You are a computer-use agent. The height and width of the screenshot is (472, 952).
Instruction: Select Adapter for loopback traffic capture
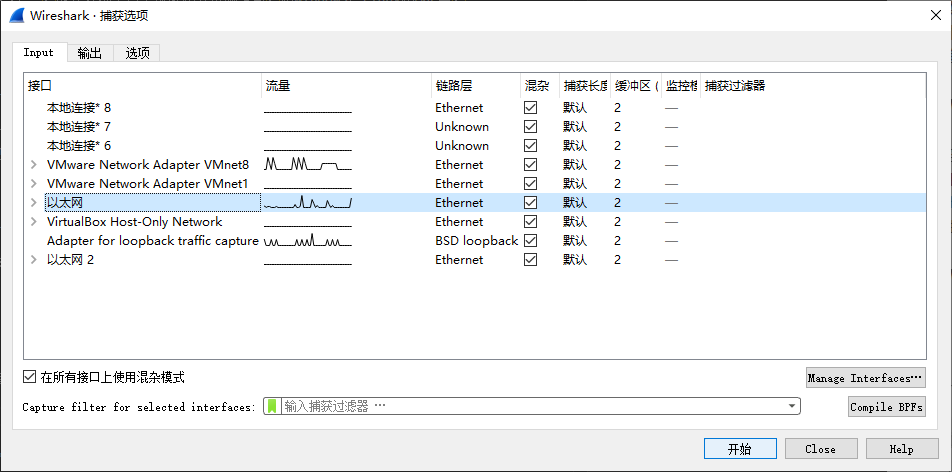153,241
